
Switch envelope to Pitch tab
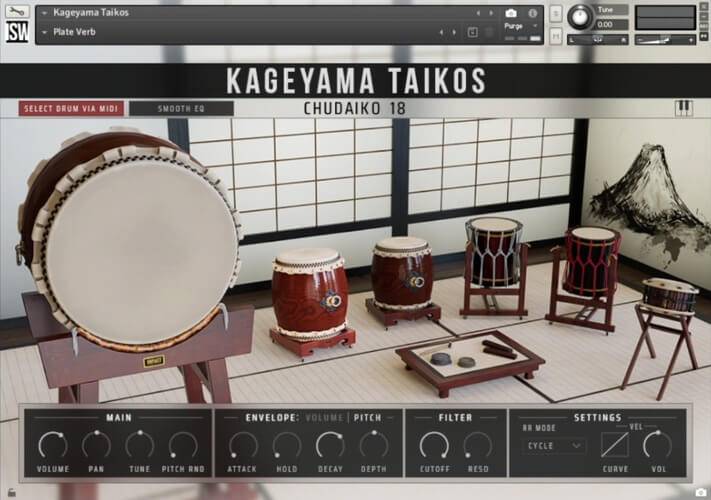(x=368, y=417)
